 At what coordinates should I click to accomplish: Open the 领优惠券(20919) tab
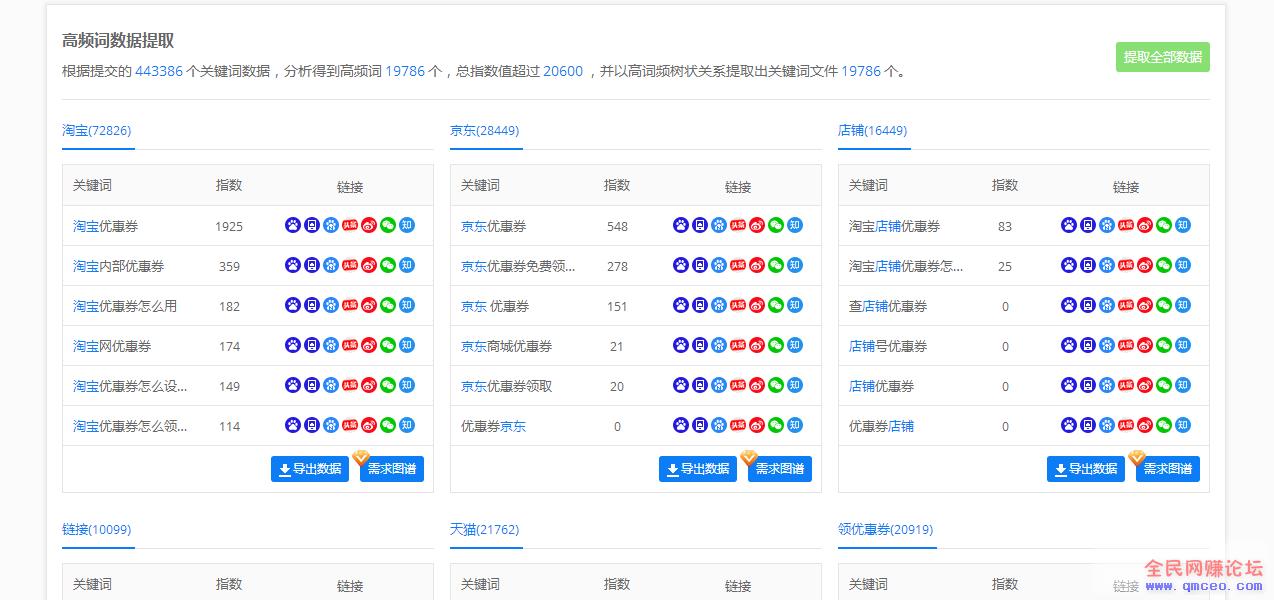coord(886,530)
